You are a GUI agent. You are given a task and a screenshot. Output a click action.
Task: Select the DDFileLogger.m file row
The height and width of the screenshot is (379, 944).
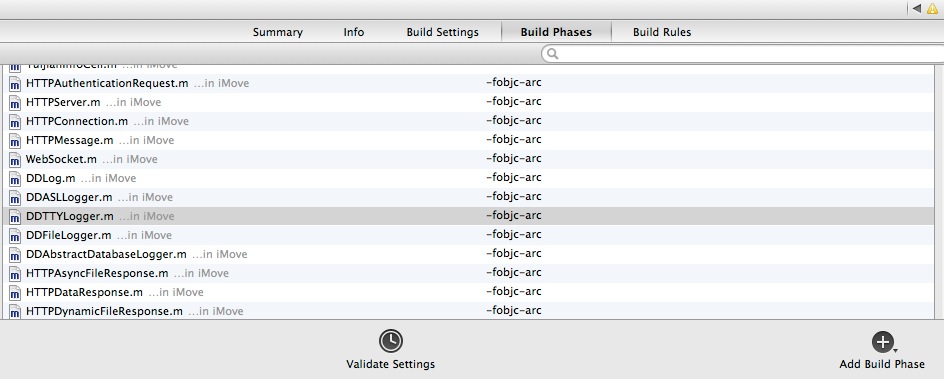click(468, 235)
